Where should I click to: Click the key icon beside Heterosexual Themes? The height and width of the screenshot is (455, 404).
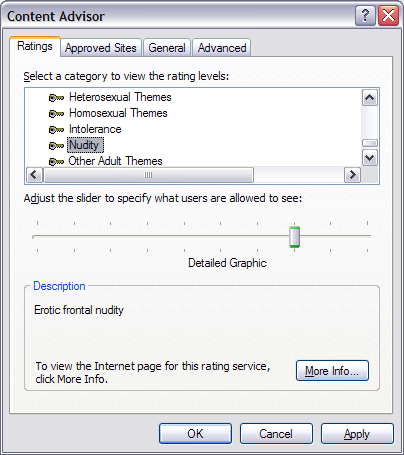[56, 98]
